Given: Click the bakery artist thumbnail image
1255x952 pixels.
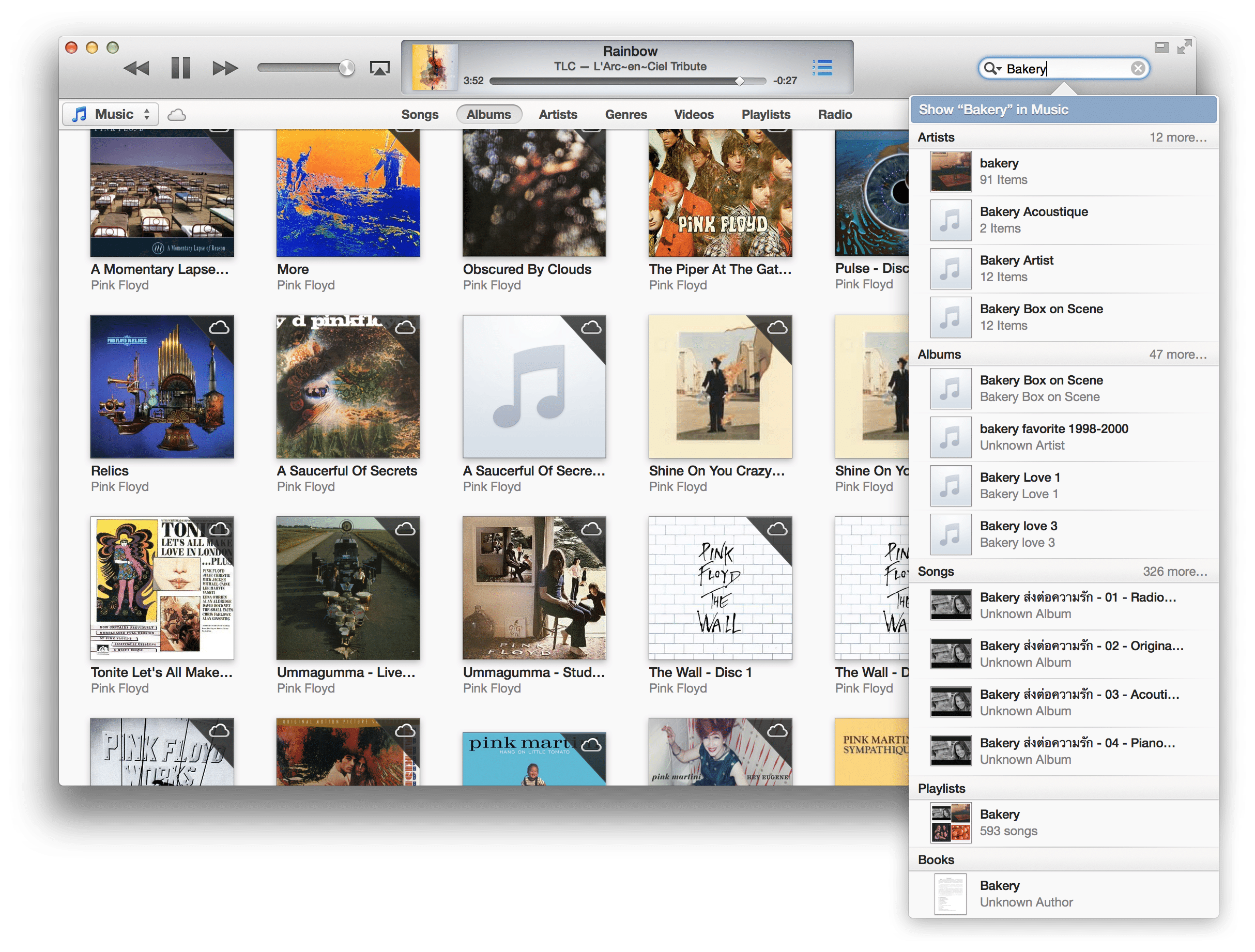Looking at the screenshot, I should tap(951, 172).
